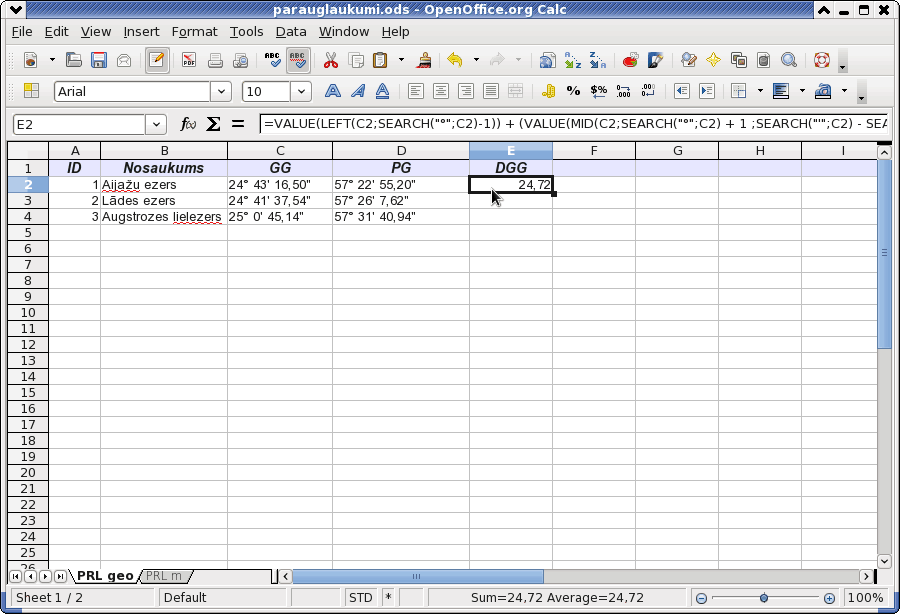Show Data Sources

tap(763, 60)
